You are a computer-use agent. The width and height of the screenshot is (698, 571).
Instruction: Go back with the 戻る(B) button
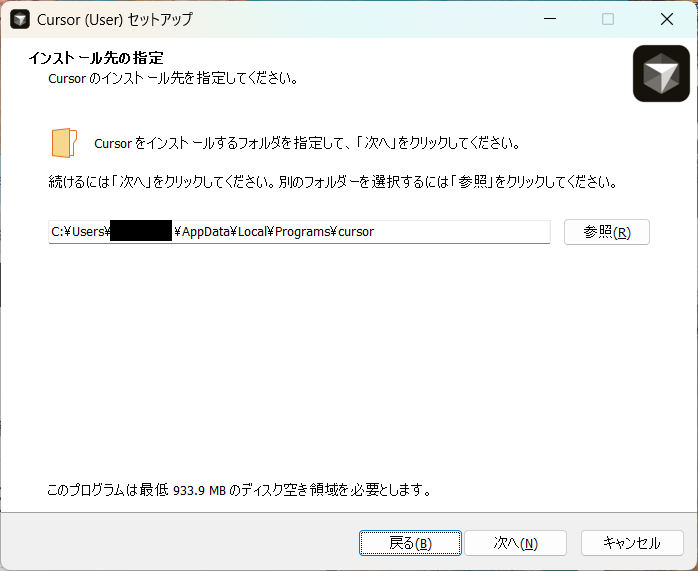pos(410,543)
